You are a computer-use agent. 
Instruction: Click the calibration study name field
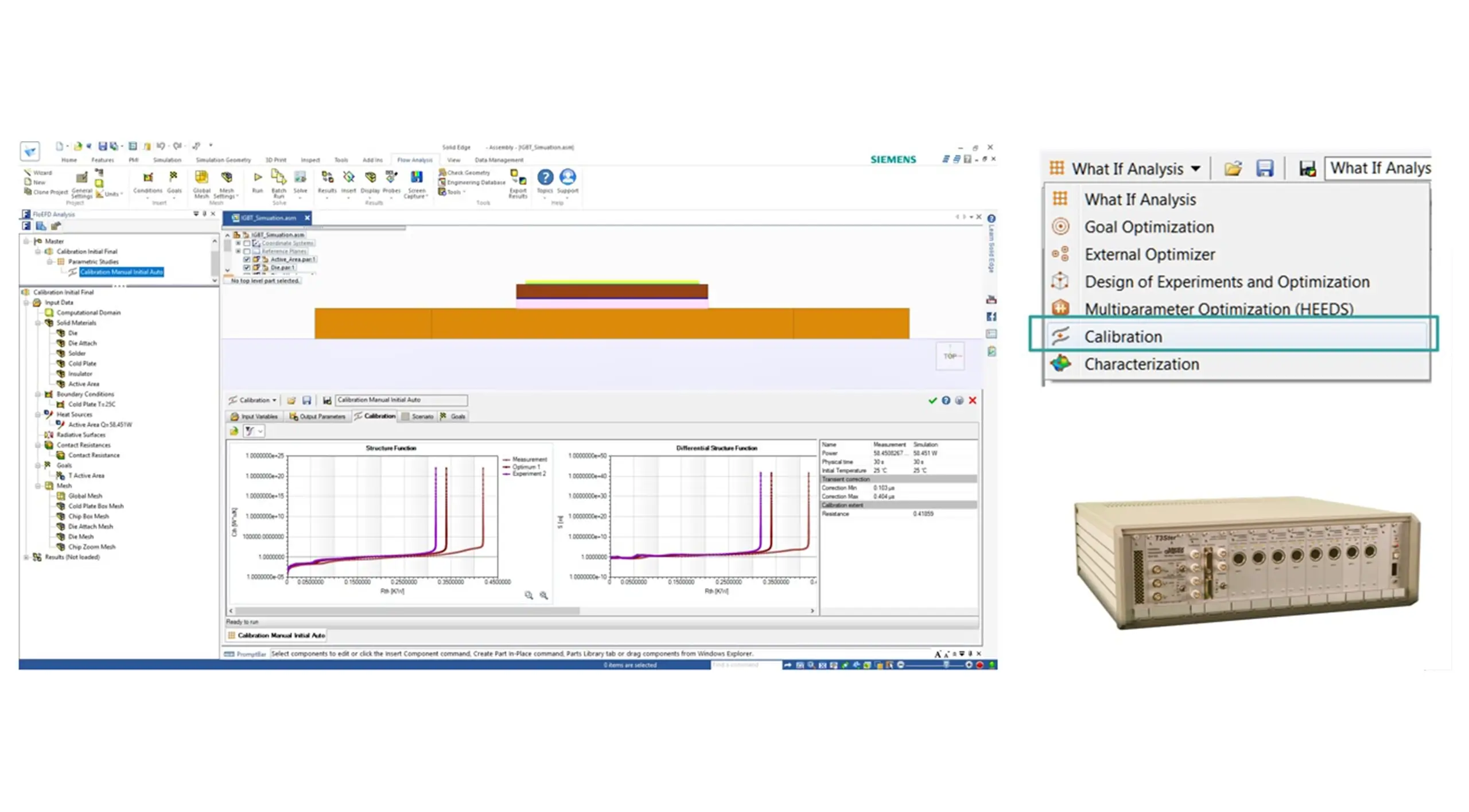401,400
